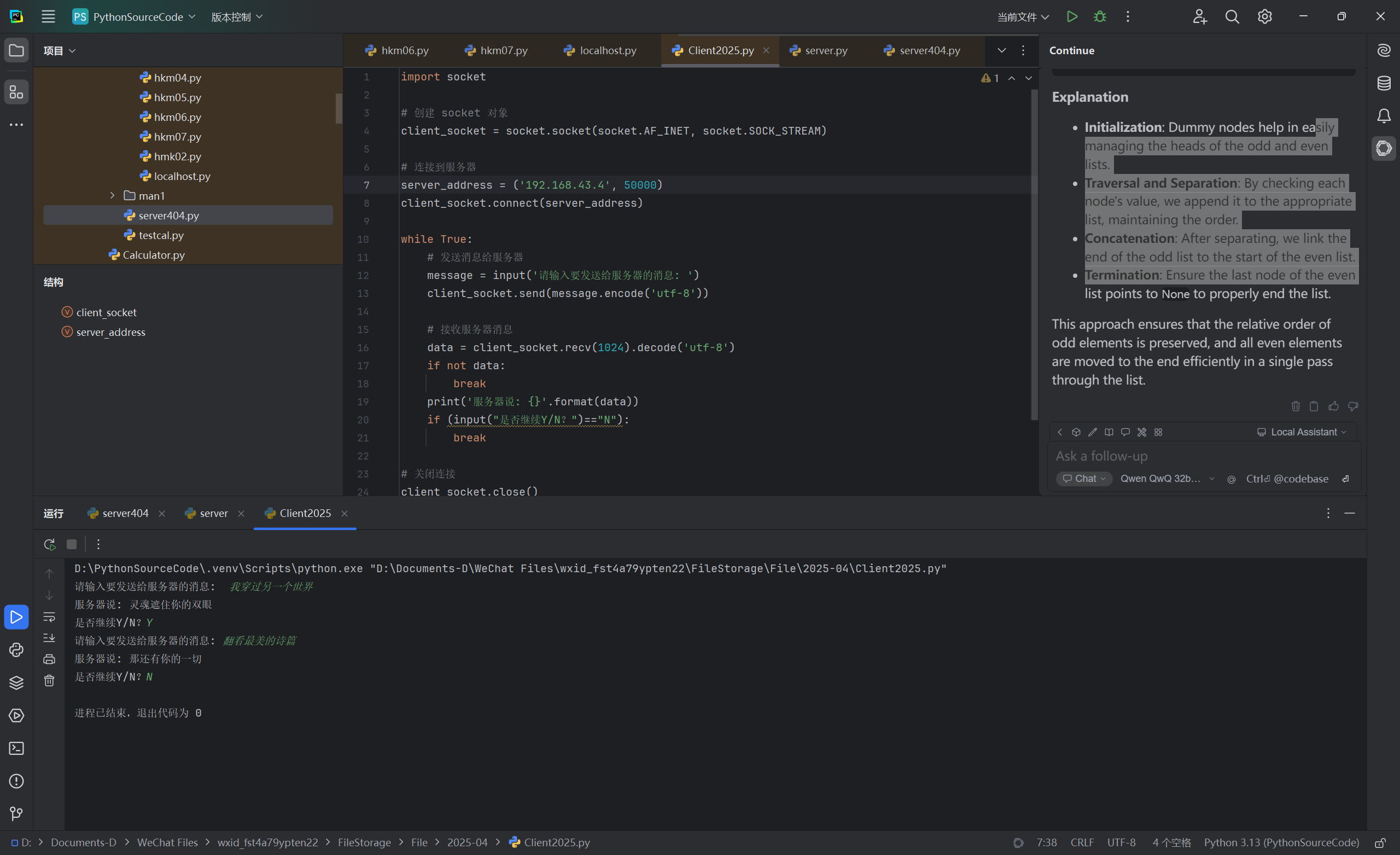Switch to the server404 run tab
The height and width of the screenshot is (855, 1400).
(x=125, y=513)
